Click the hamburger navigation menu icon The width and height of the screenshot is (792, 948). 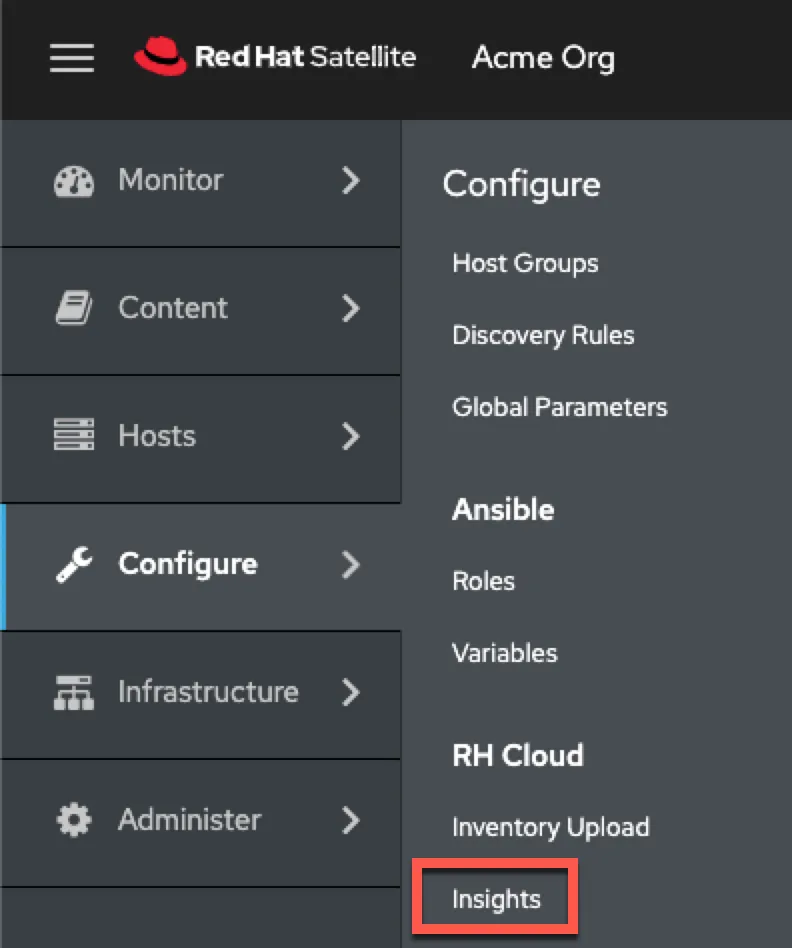70,58
